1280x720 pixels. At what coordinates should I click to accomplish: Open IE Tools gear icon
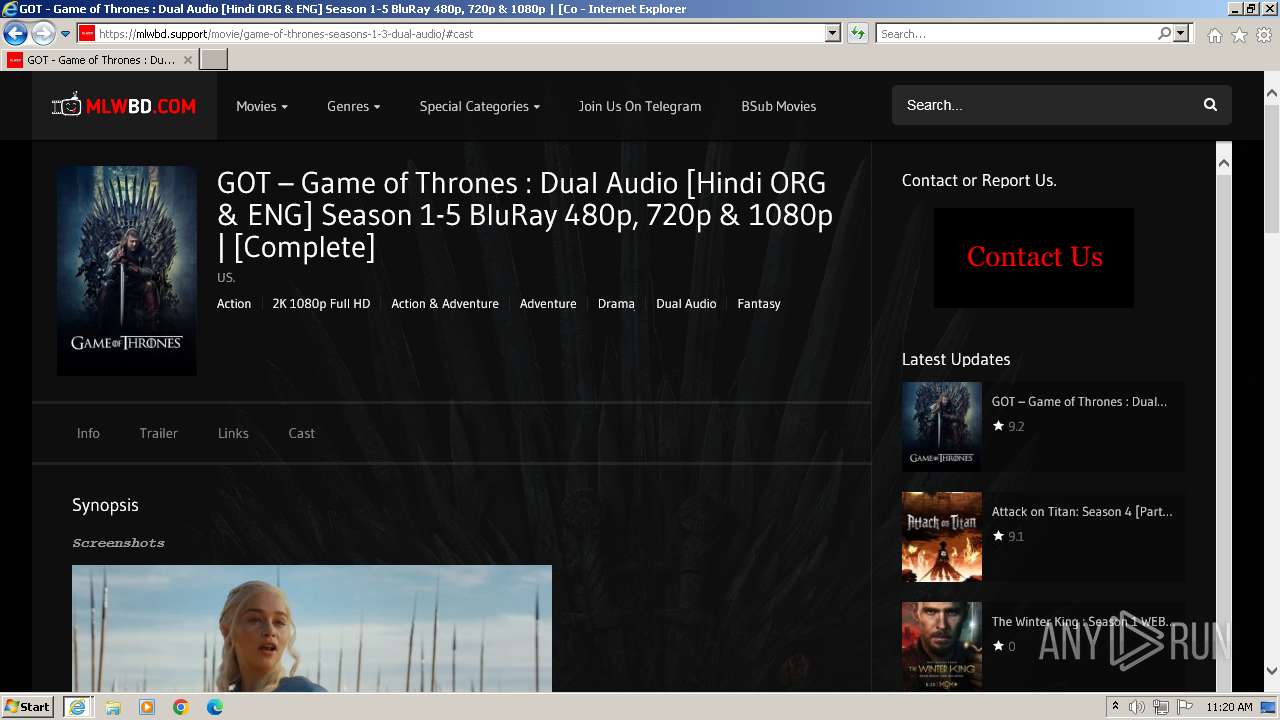(1264, 35)
